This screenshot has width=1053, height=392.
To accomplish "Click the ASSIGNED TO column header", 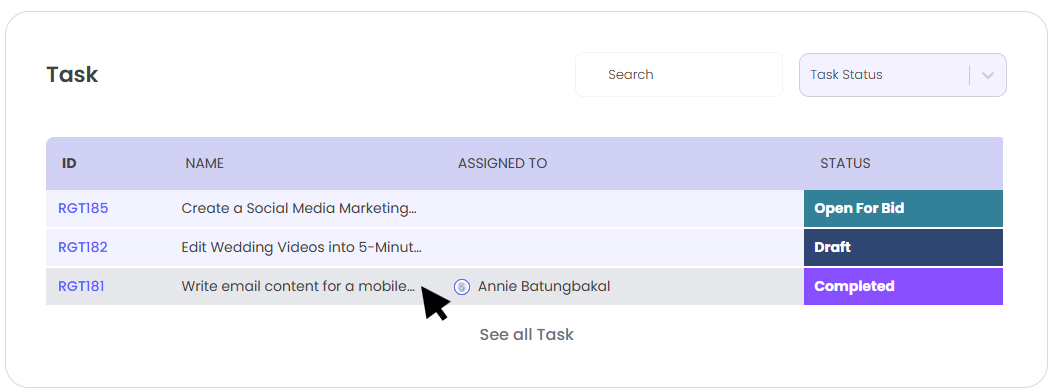I will (x=502, y=163).
